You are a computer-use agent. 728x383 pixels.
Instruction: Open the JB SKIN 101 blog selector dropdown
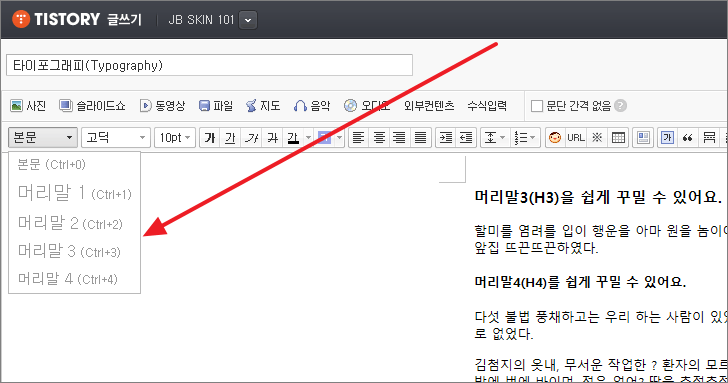coord(248,20)
